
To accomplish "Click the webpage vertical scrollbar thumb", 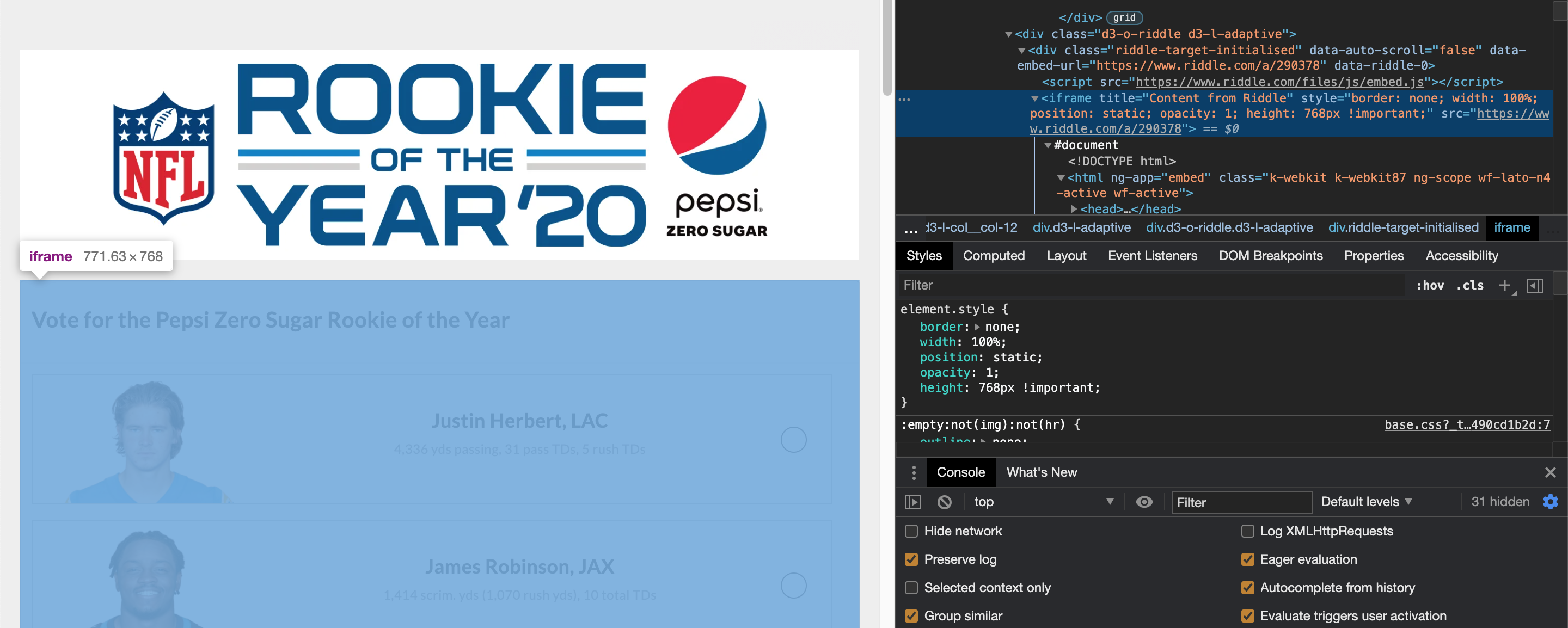I will tap(887, 48).
